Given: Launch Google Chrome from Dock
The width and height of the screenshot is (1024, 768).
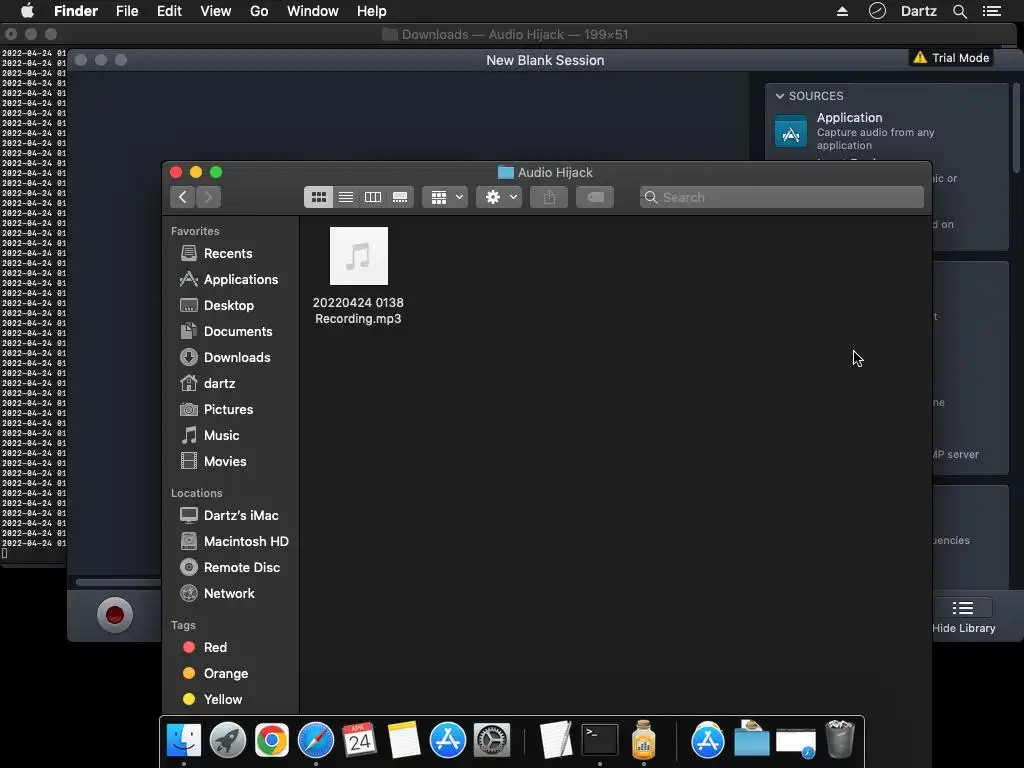Looking at the screenshot, I should (272, 740).
